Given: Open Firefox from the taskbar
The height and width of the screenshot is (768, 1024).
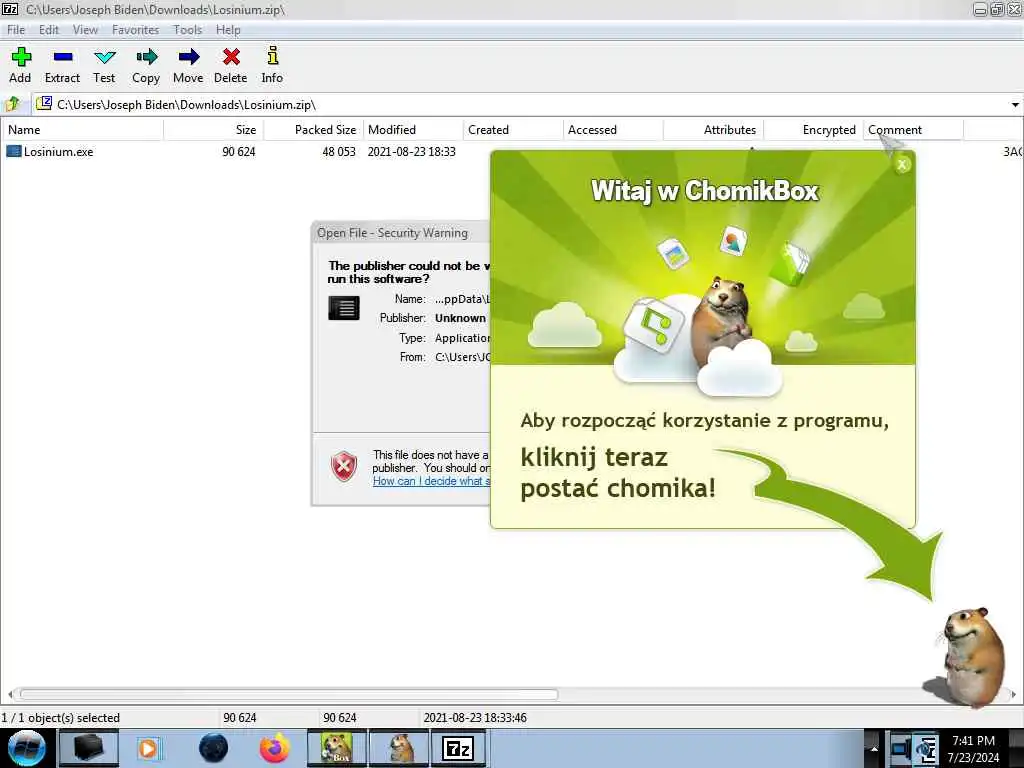Looking at the screenshot, I should [274, 748].
